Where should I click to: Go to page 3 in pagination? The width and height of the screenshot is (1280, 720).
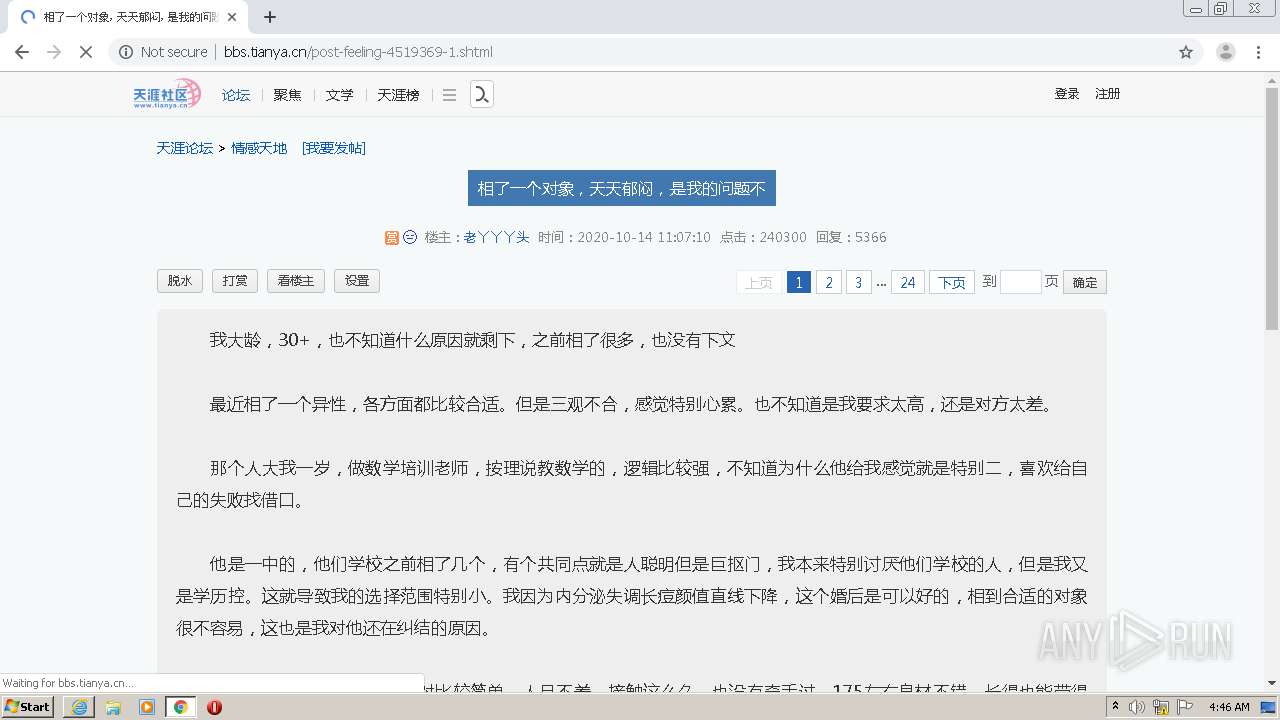858,283
